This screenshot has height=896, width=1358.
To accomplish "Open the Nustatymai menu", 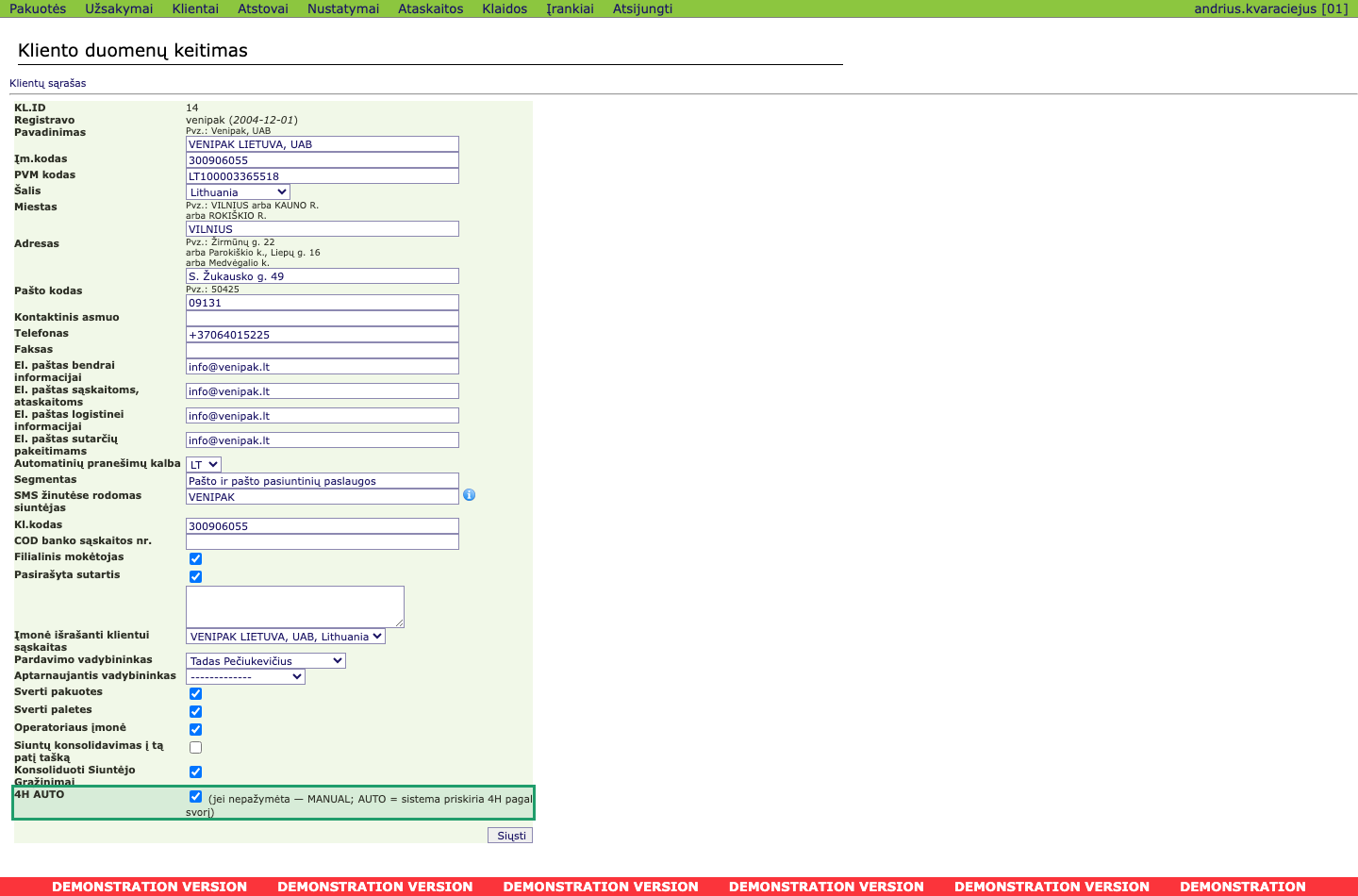I will tap(343, 8).
